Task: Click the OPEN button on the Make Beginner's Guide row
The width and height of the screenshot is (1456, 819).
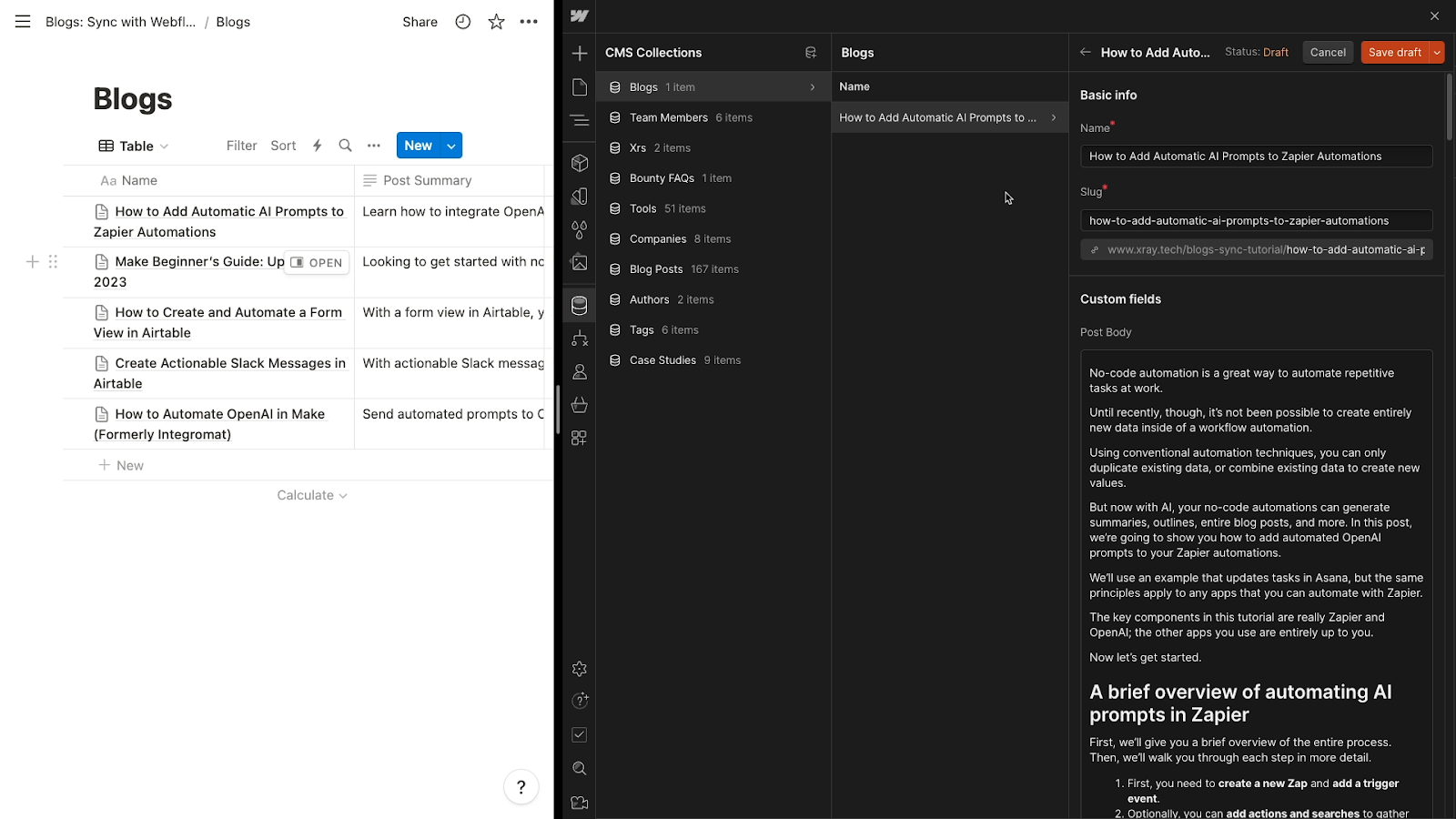Action: 317,262
